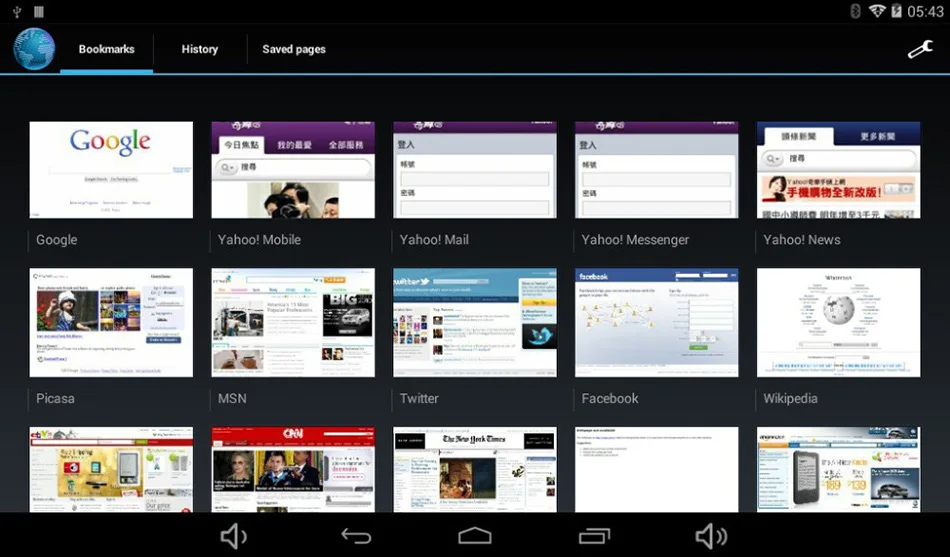
Task: Click the Yahoo! Messenger label
Action: [x=635, y=240]
